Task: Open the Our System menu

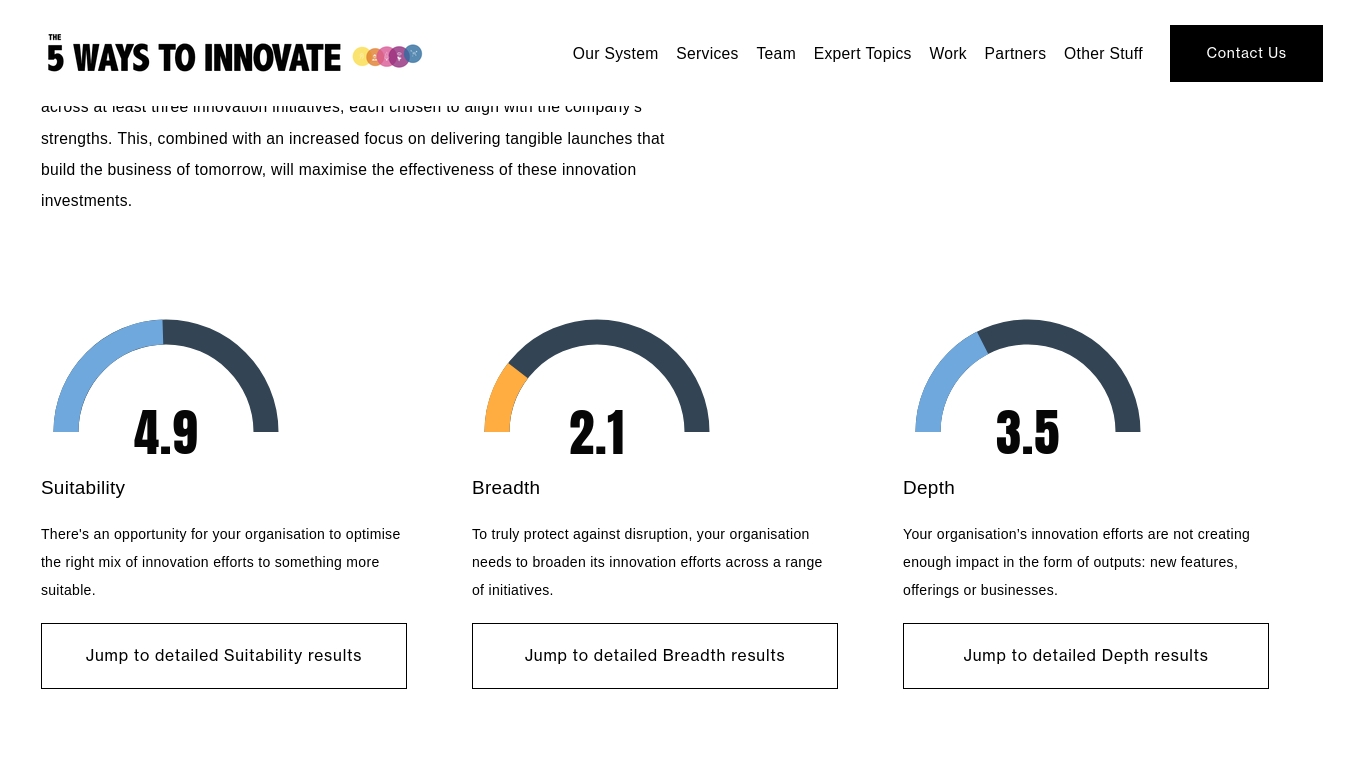Action: [615, 54]
